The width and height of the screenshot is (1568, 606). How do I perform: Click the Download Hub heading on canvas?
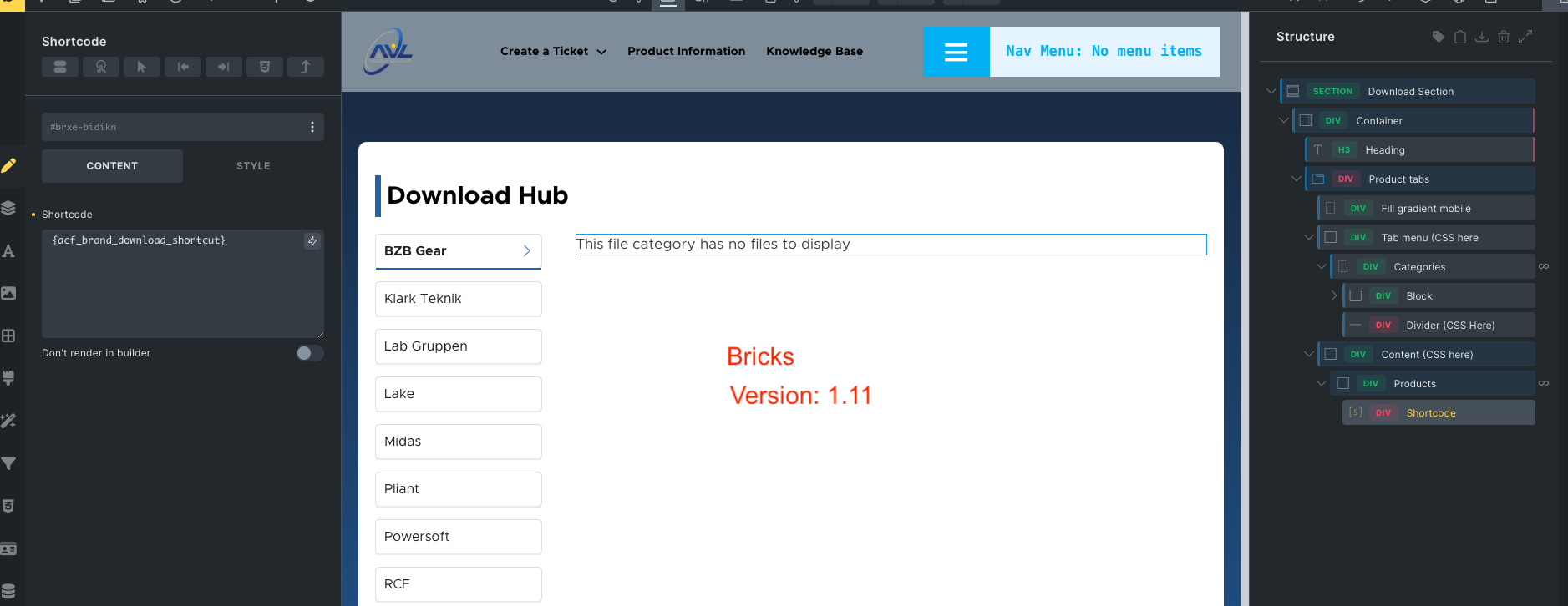(x=477, y=195)
